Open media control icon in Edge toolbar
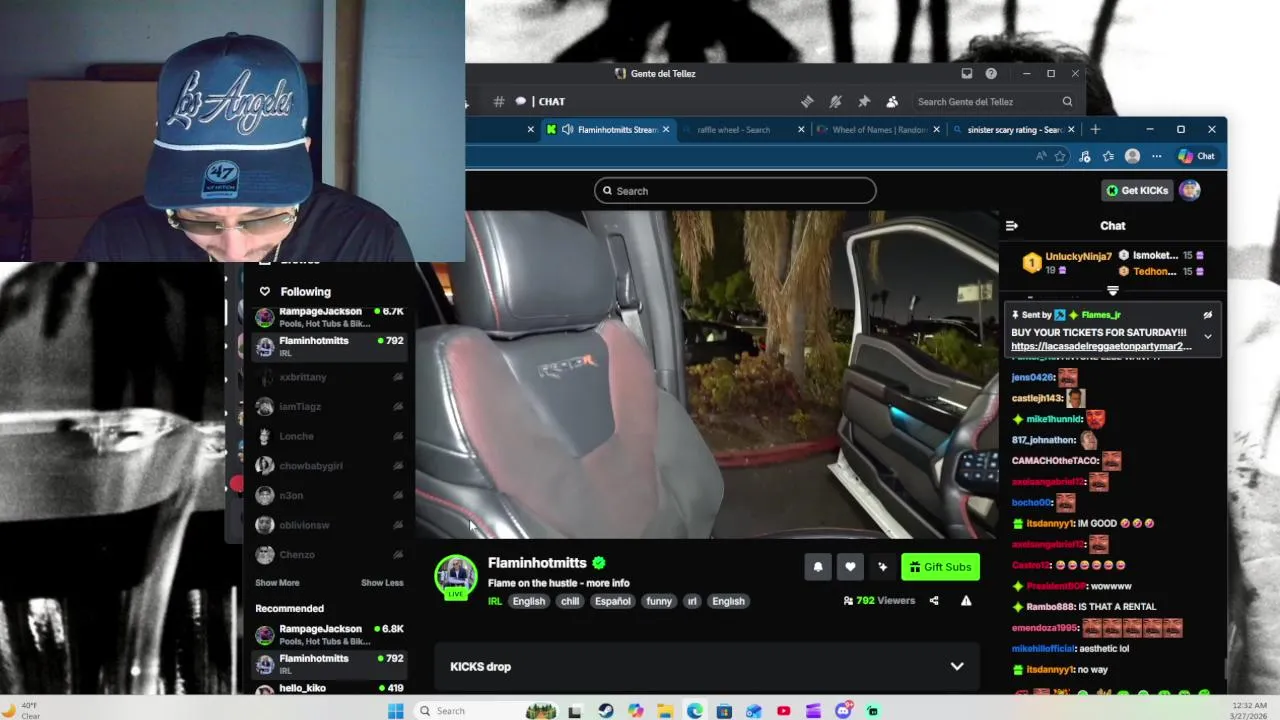Image resolution: width=1280 pixels, height=720 pixels. click(x=1085, y=156)
